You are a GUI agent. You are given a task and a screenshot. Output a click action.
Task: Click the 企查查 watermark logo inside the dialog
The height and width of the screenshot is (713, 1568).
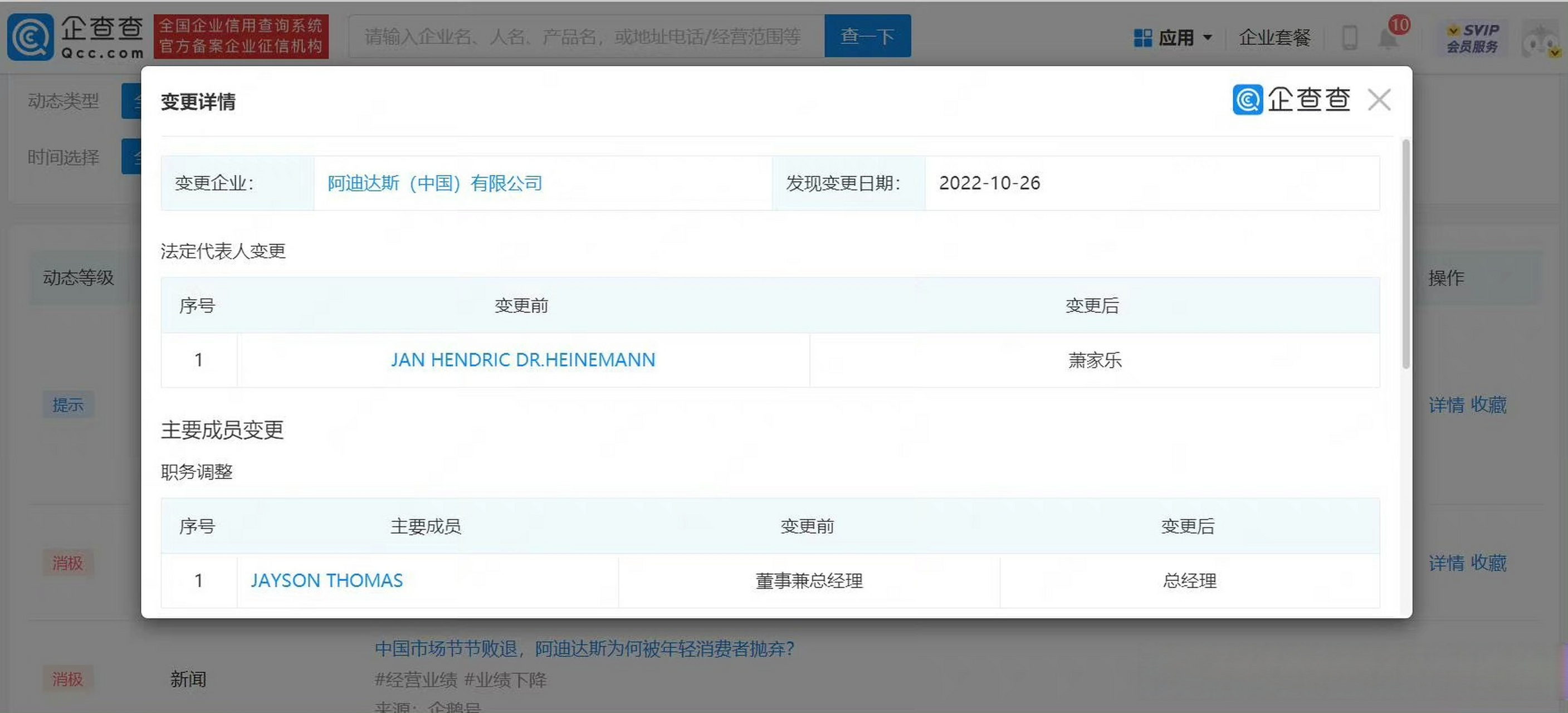tap(1291, 99)
